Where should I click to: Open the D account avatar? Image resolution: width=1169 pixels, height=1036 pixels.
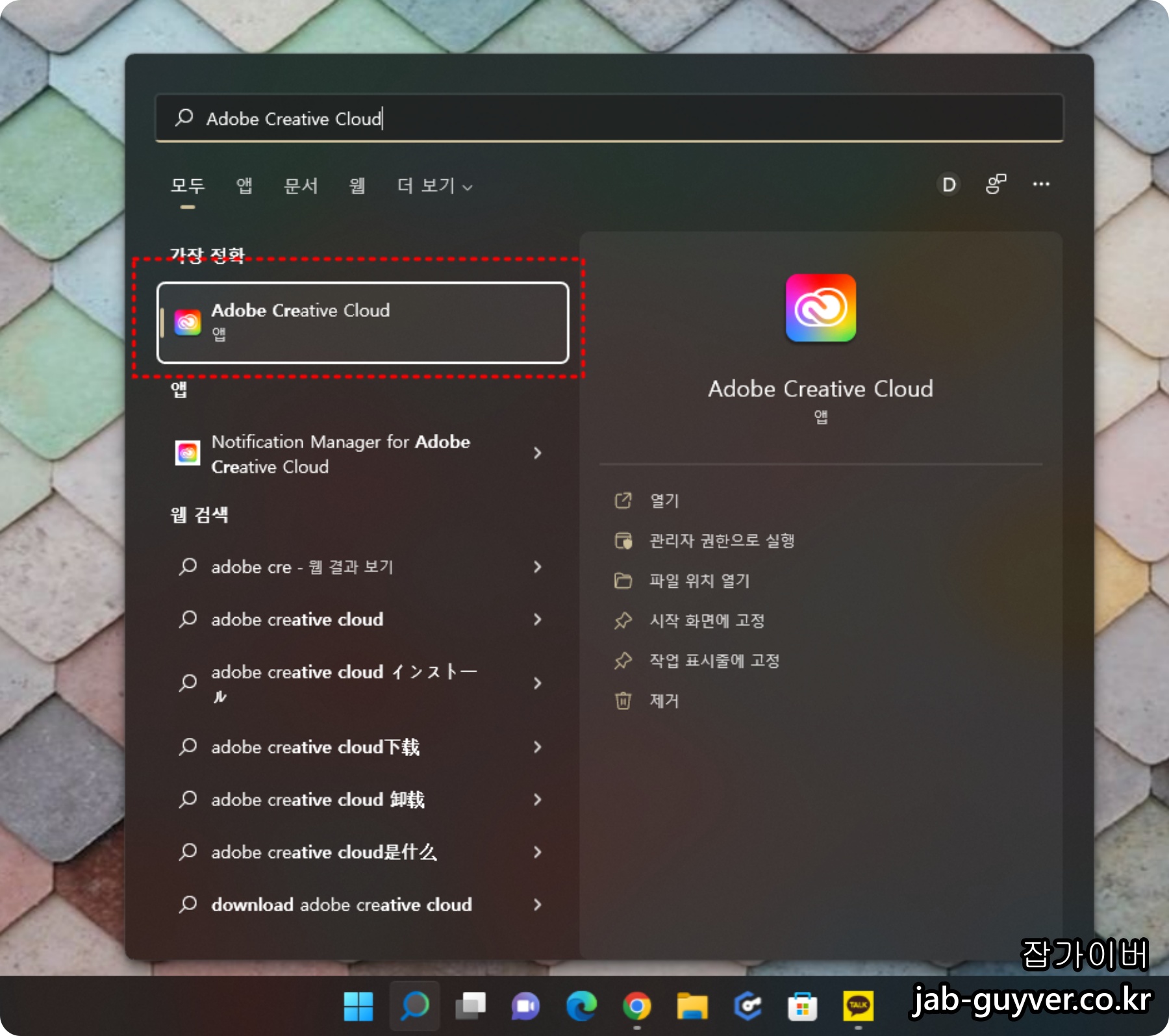click(949, 185)
